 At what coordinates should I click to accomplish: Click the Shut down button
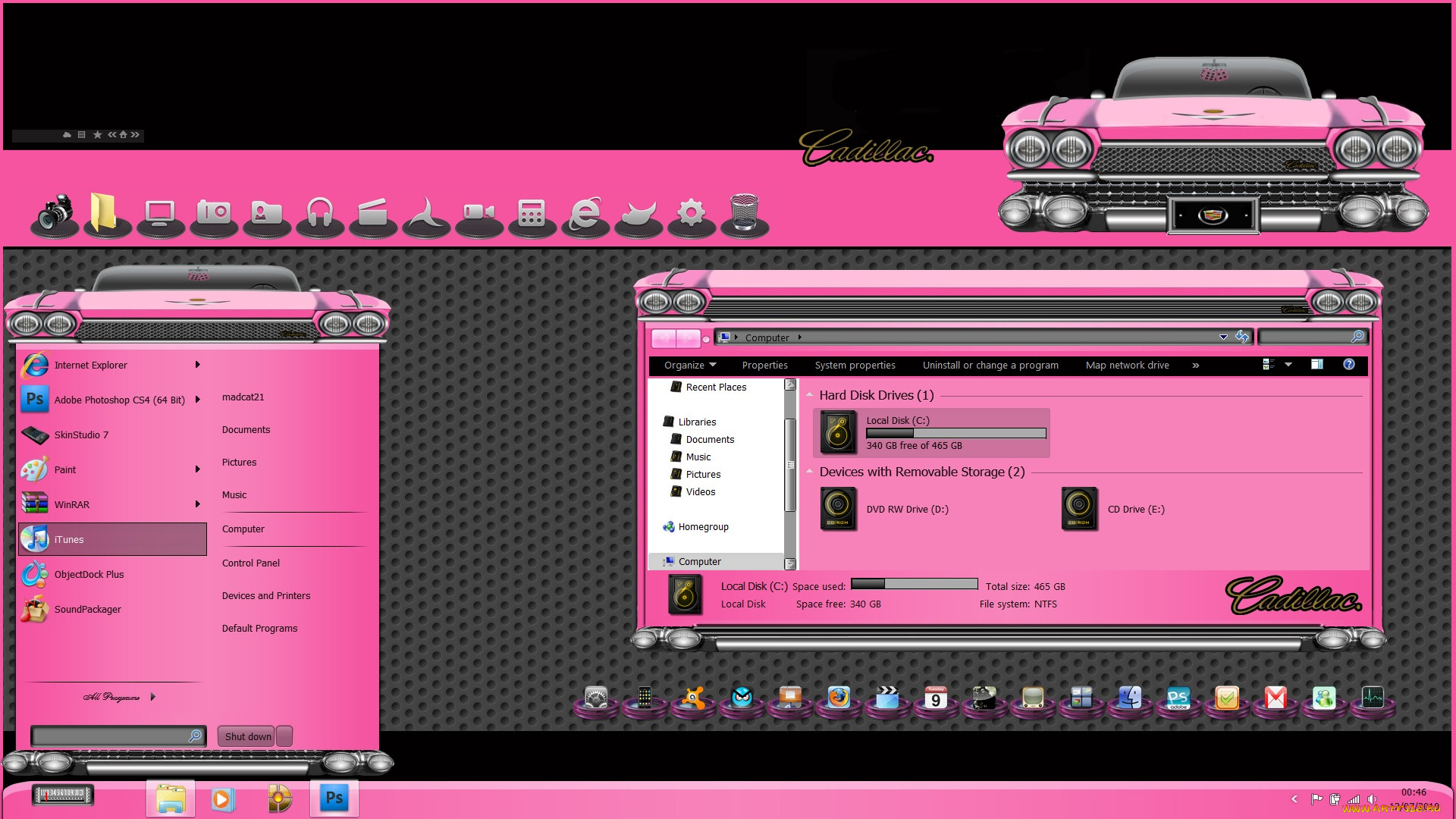click(247, 736)
